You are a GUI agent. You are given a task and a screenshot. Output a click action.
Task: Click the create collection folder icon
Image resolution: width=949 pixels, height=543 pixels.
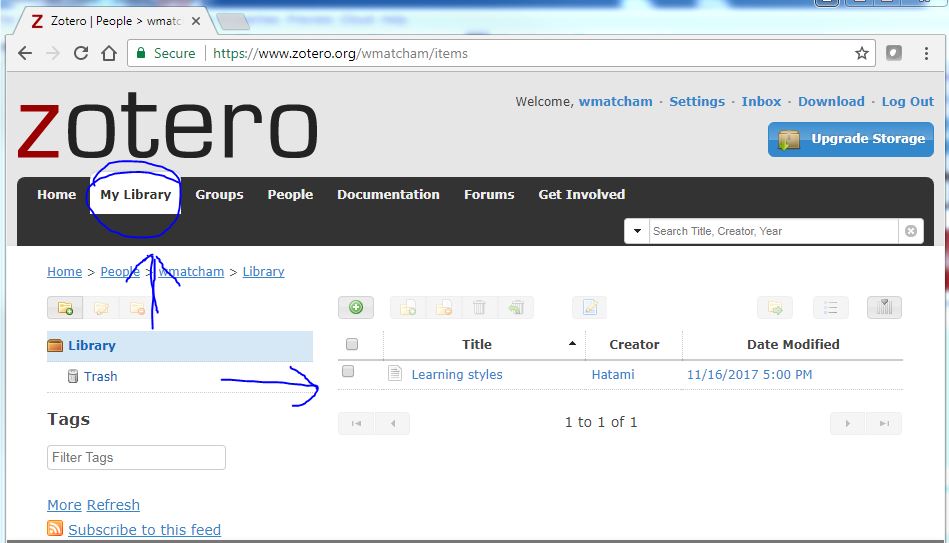65,308
